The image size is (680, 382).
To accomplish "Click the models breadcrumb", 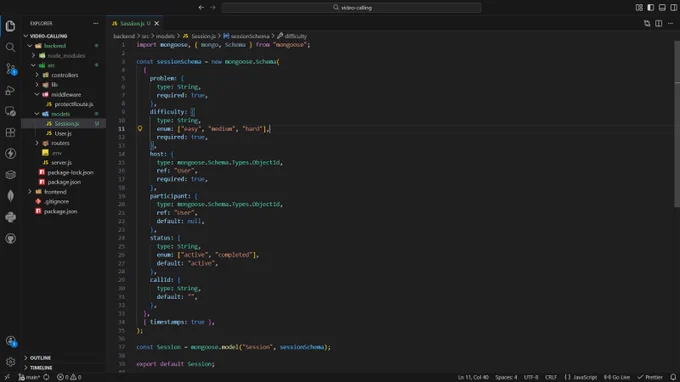I will pyautogui.click(x=165, y=36).
